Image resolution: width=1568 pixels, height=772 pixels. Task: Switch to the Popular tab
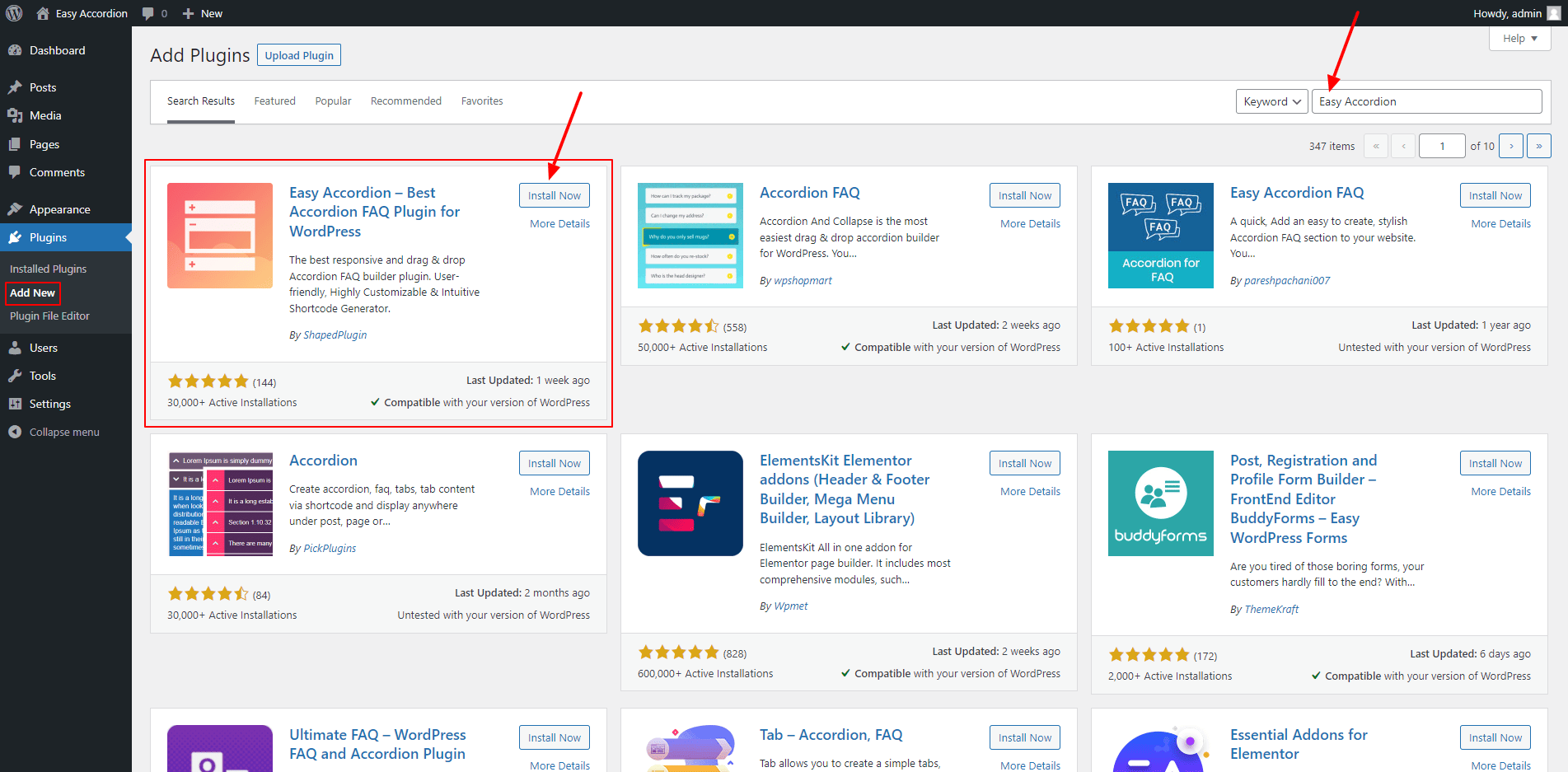[x=333, y=101]
